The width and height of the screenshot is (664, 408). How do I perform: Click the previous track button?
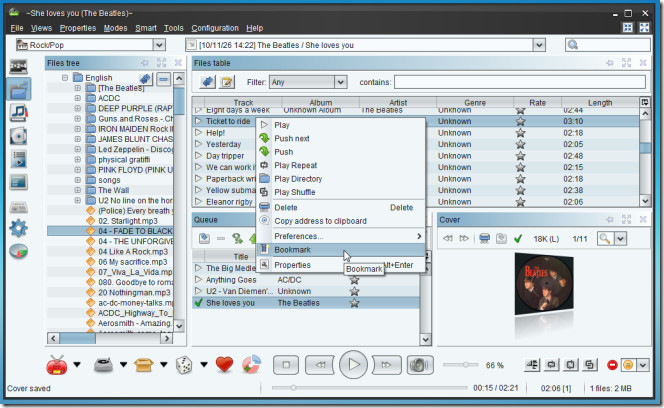[x=321, y=365]
